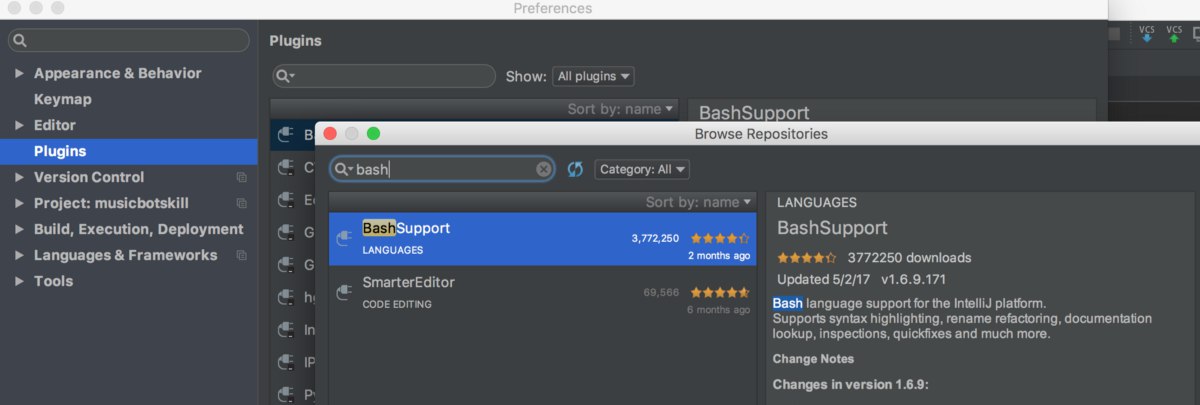Click the Updated 5/2/17 v1.6.9.171 text

pyautogui.click(x=861, y=279)
